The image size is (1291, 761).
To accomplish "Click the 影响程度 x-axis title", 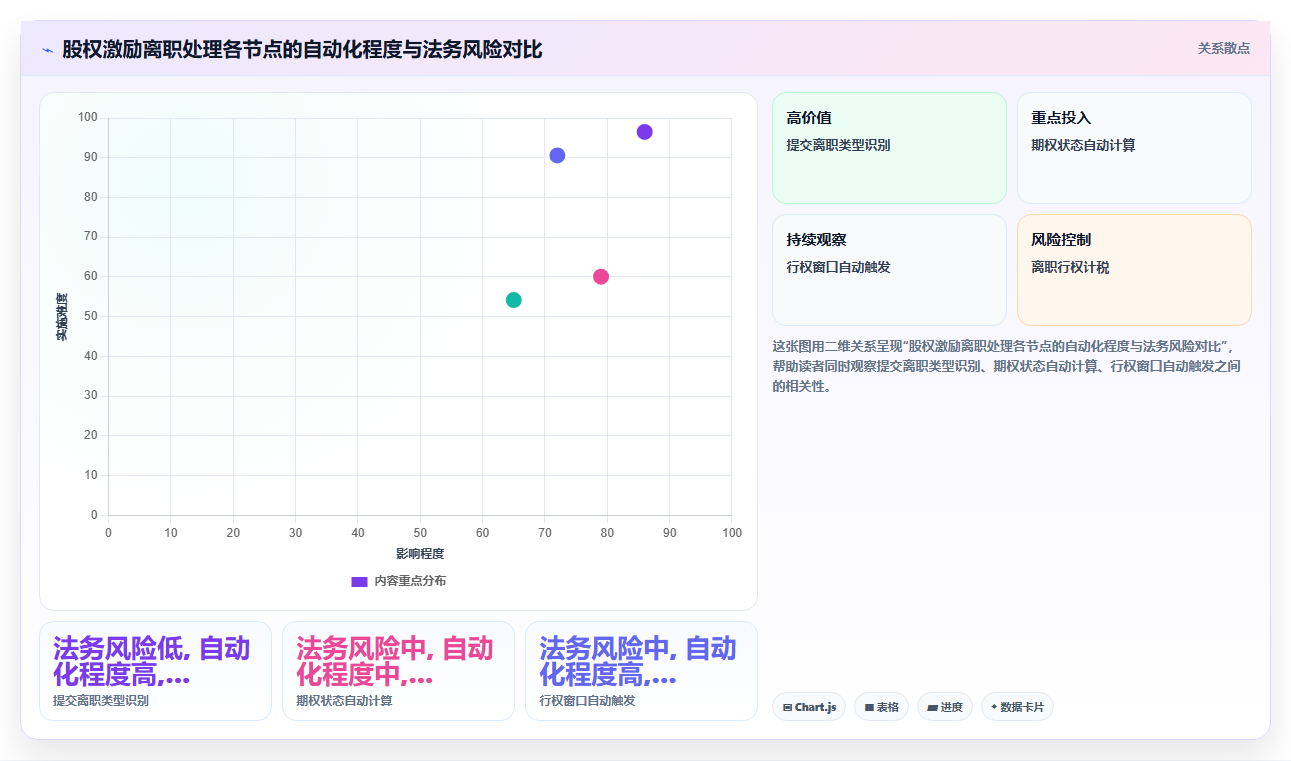I will point(420,553).
